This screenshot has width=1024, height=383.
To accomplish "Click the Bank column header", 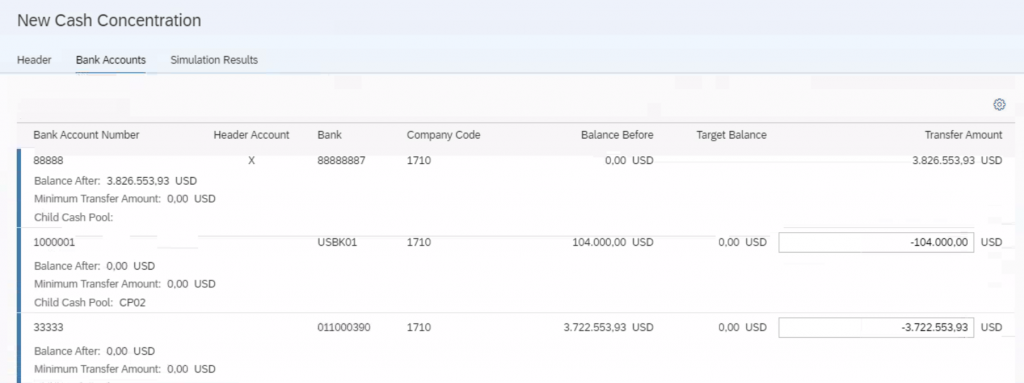I will [330, 135].
